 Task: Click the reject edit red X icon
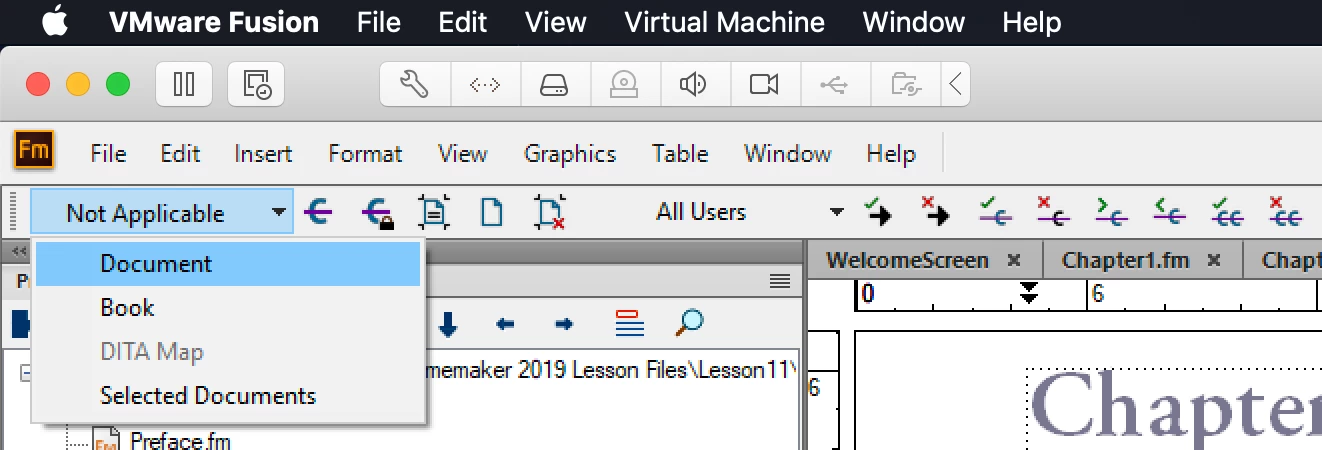click(x=1054, y=211)
